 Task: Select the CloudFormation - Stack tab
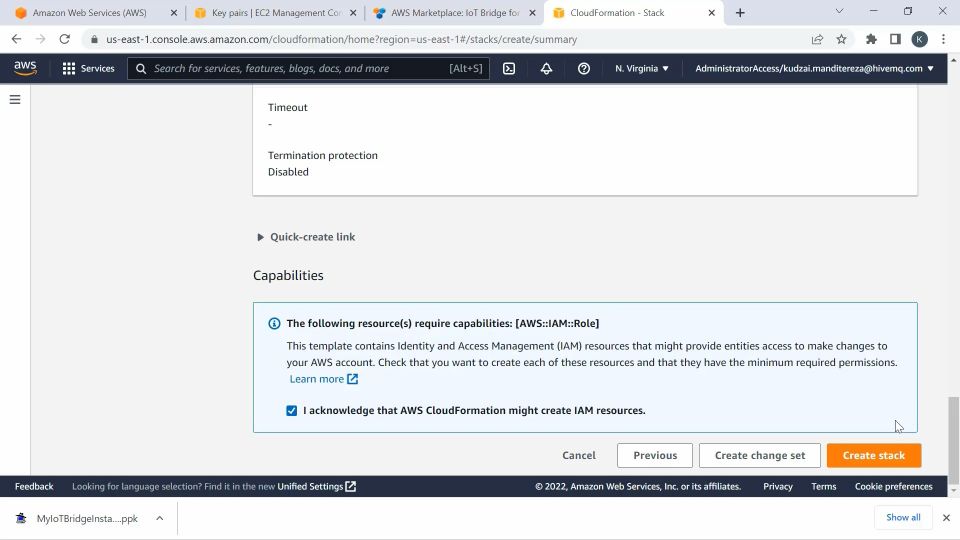pos(617,13)
